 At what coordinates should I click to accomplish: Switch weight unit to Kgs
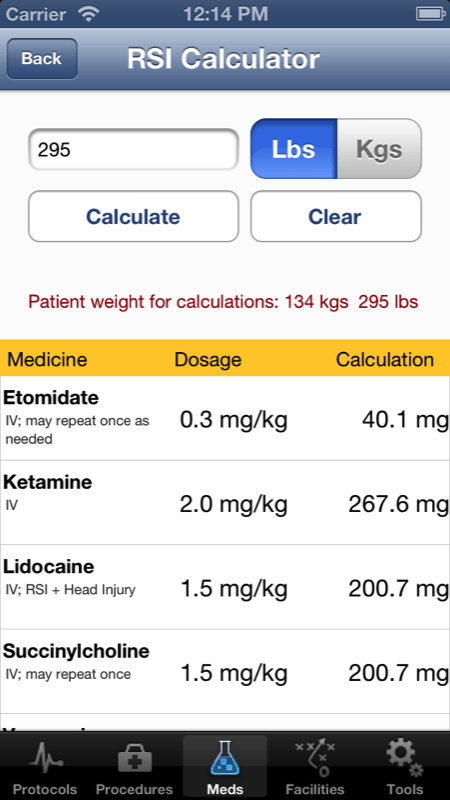point(379,149)
